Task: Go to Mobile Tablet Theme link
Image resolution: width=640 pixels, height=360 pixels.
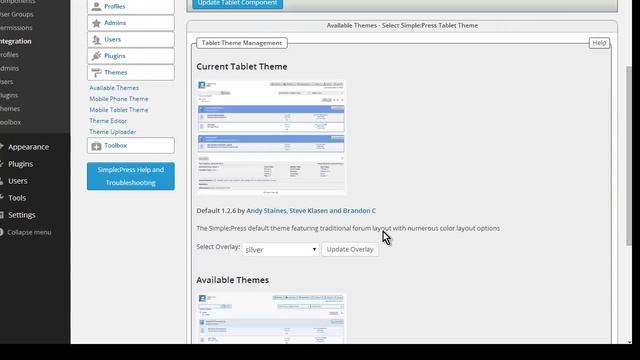Action: [119, 110]
